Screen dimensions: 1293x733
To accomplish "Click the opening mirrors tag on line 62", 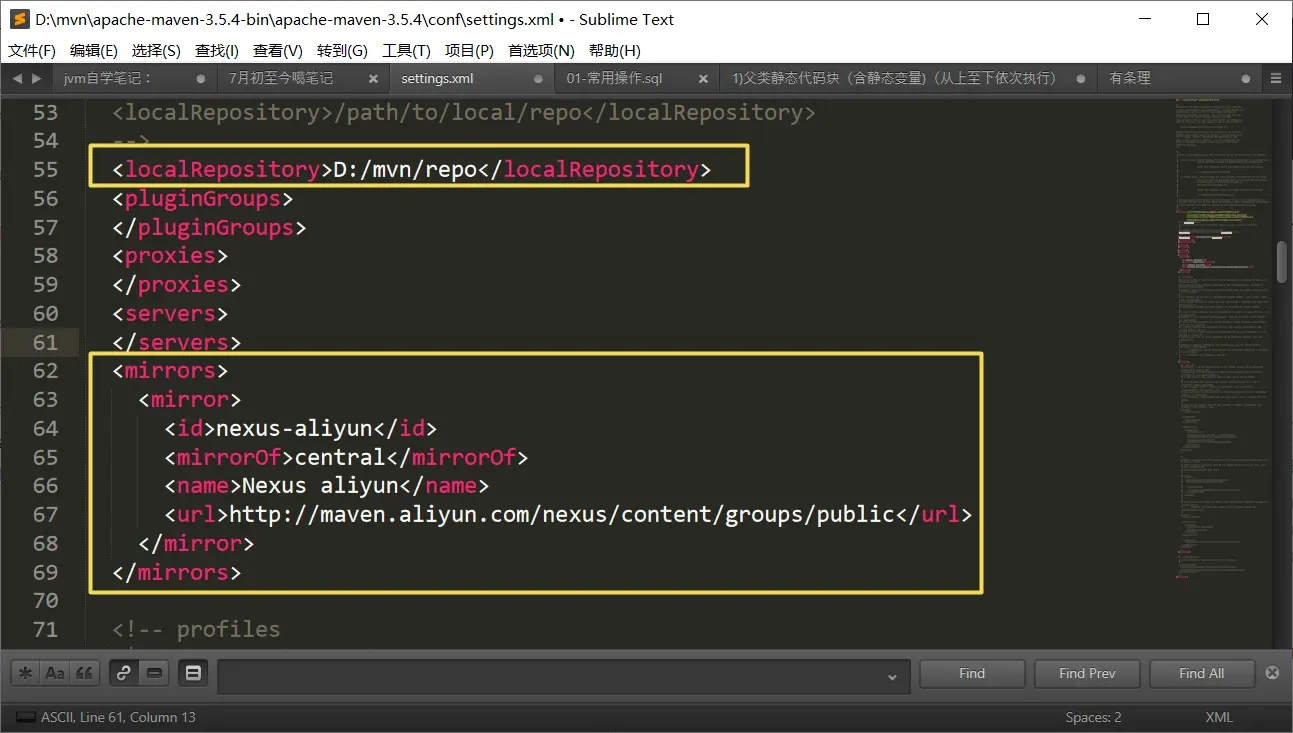I will [170, 371].
